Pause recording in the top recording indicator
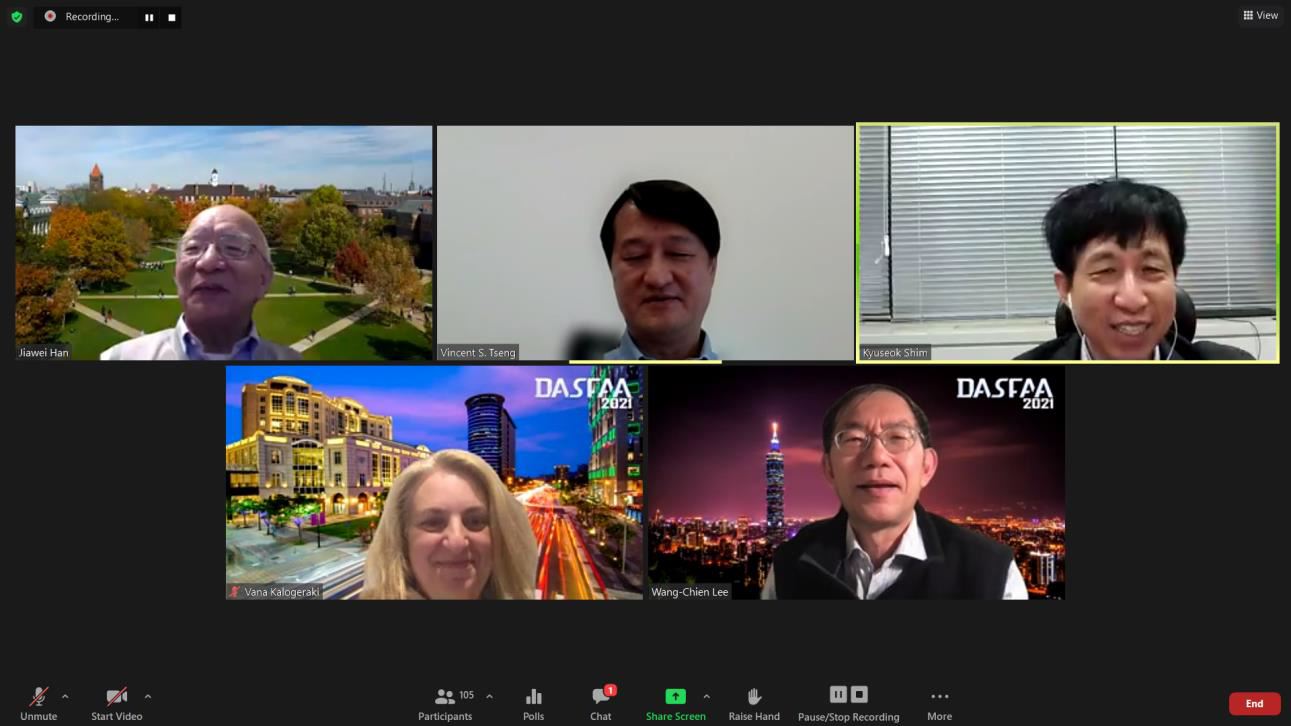1291x726 pixels. (x=149, y=17)
